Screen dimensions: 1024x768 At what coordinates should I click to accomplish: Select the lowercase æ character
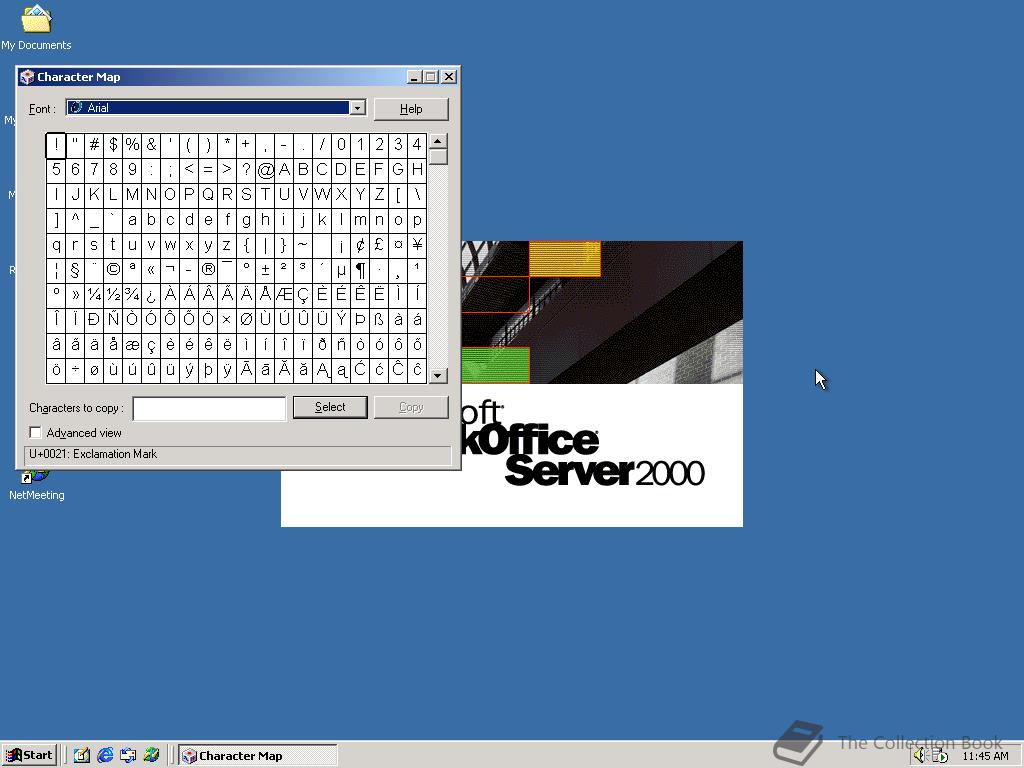pos(132,344)
